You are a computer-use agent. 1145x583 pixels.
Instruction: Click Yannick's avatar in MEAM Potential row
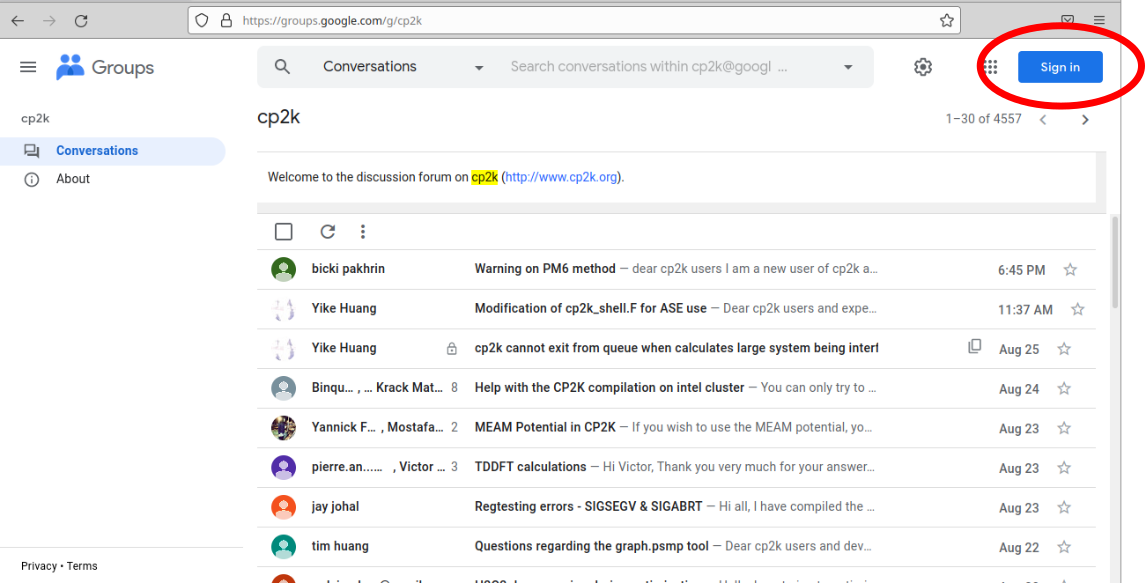283,427
